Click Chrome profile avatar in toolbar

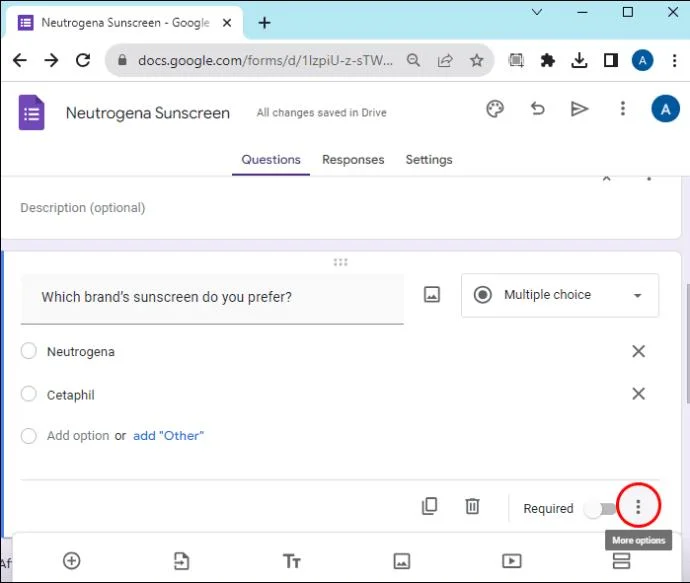[x=642, y=60]
